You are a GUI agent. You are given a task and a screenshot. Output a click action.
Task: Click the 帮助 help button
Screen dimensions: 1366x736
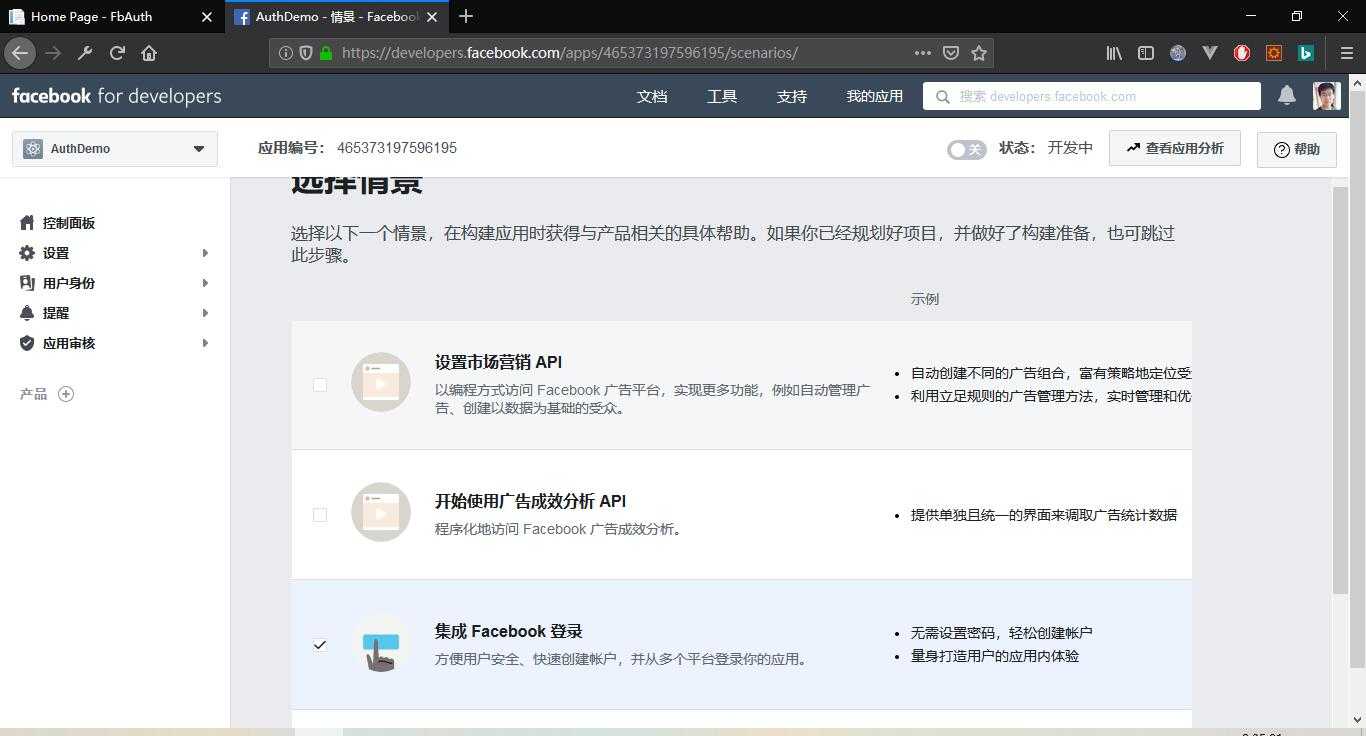(1297, 149)
